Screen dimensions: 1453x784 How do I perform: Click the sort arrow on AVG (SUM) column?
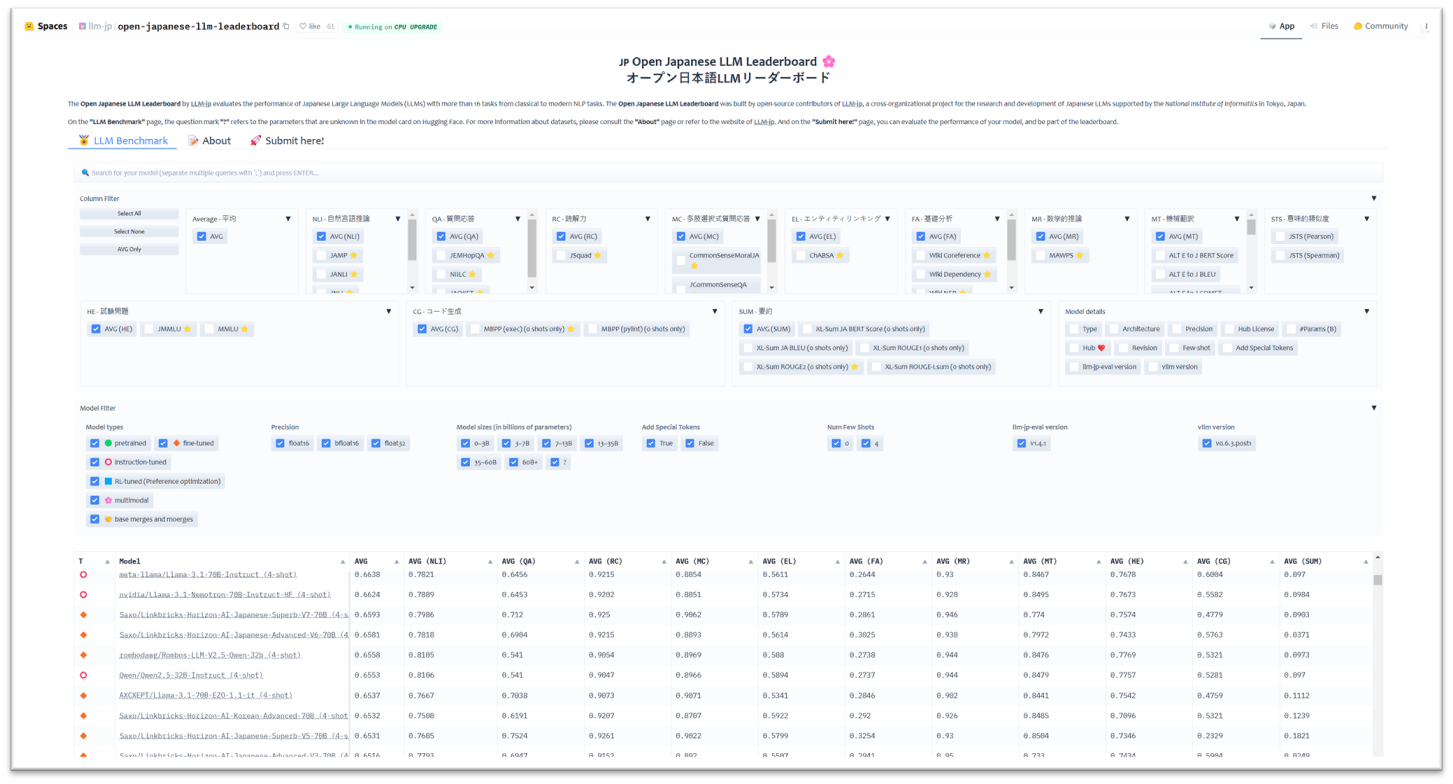(x=1365, y=562)
